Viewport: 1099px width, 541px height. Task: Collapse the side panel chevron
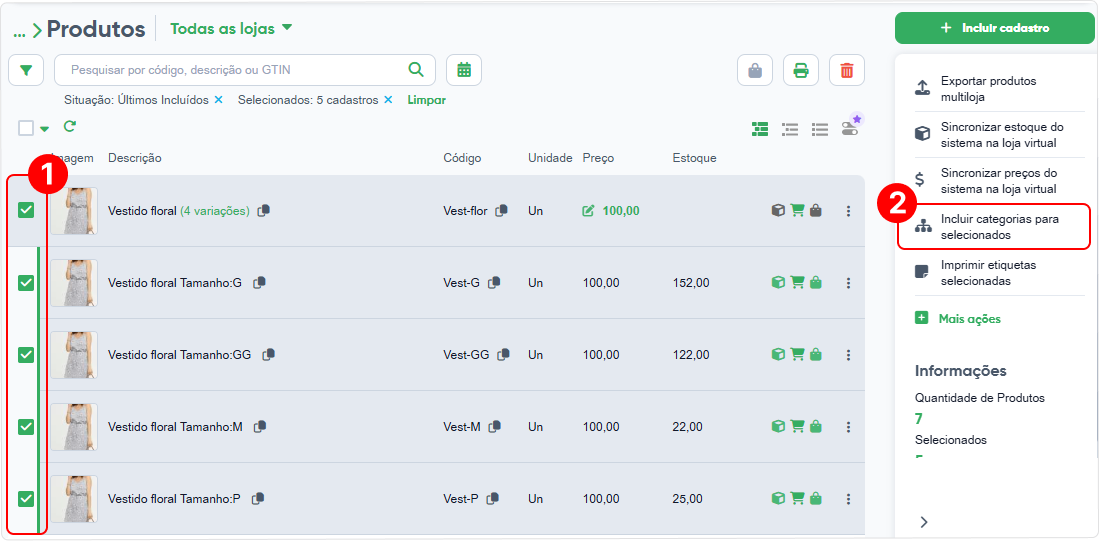[924, 521]
